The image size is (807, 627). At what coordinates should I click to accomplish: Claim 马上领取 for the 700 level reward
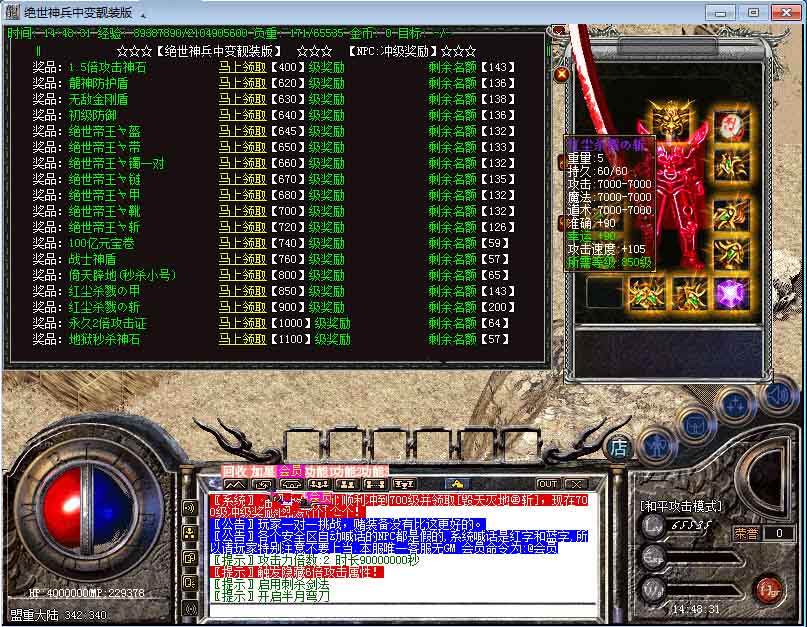(x=242, y=211)
